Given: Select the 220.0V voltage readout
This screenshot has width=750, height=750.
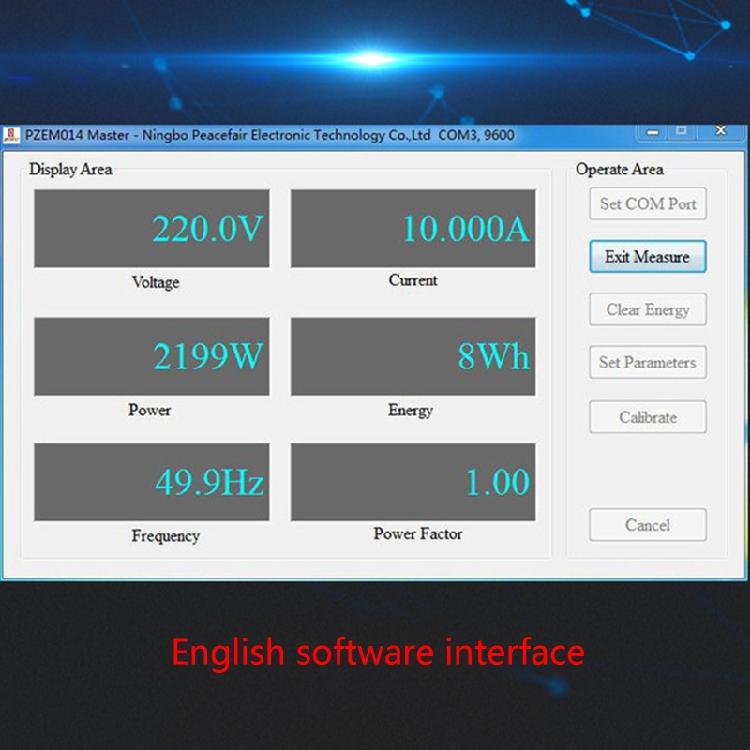Looking at the screenshot, I should [152, 229].
